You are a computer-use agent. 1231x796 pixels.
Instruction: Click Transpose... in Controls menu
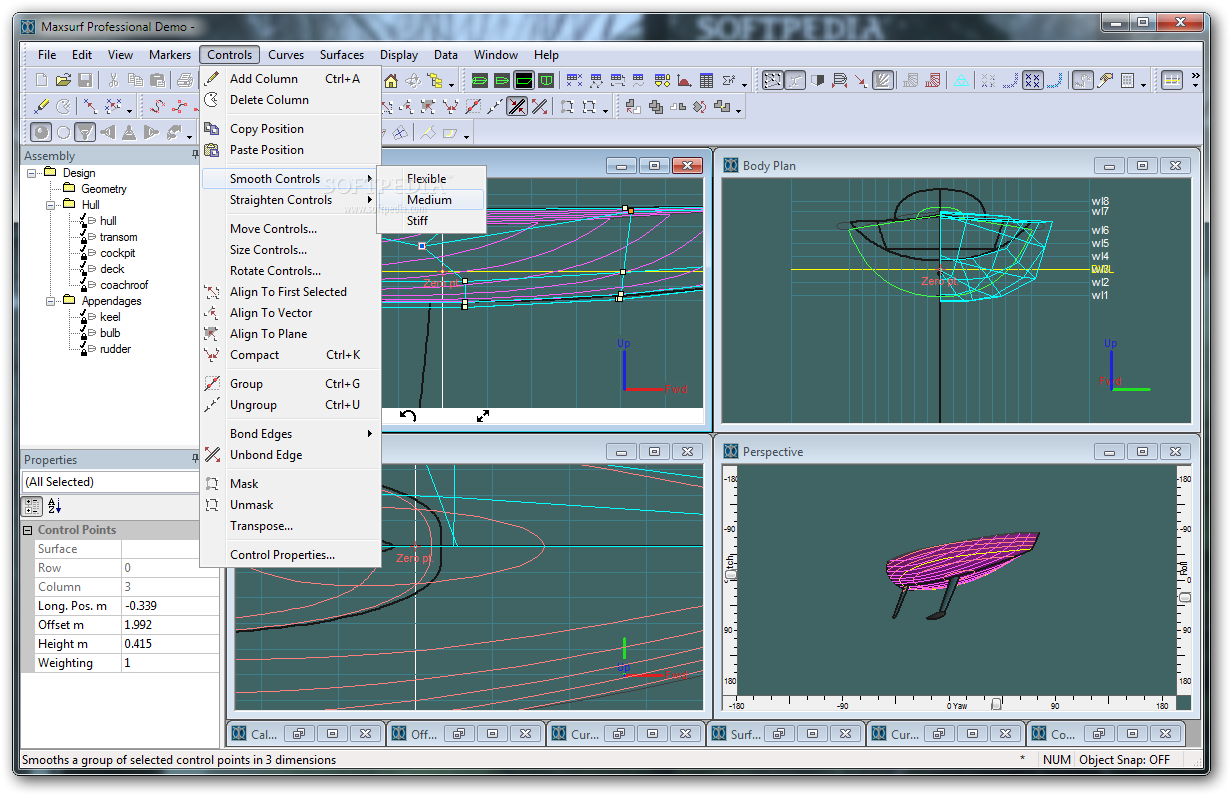pyautogui.click(x=290, y=526)
